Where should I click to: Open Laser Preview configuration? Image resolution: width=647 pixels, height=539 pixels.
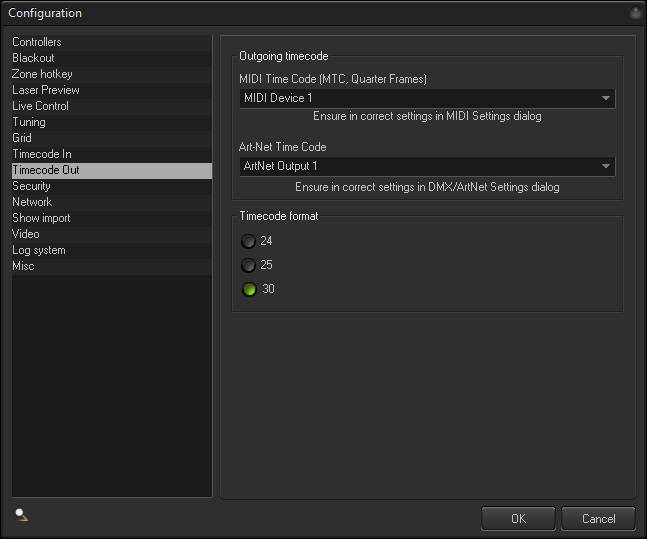(x=46, y=90)
